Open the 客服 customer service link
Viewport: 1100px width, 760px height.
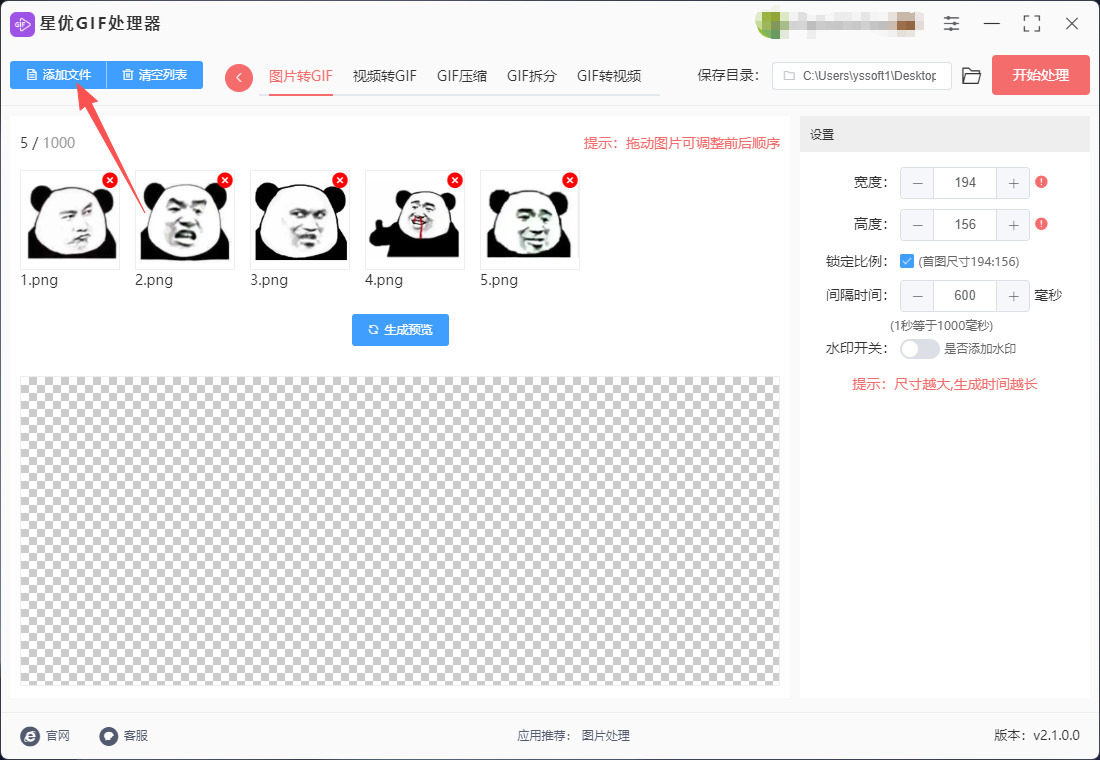tap(124, 735)
